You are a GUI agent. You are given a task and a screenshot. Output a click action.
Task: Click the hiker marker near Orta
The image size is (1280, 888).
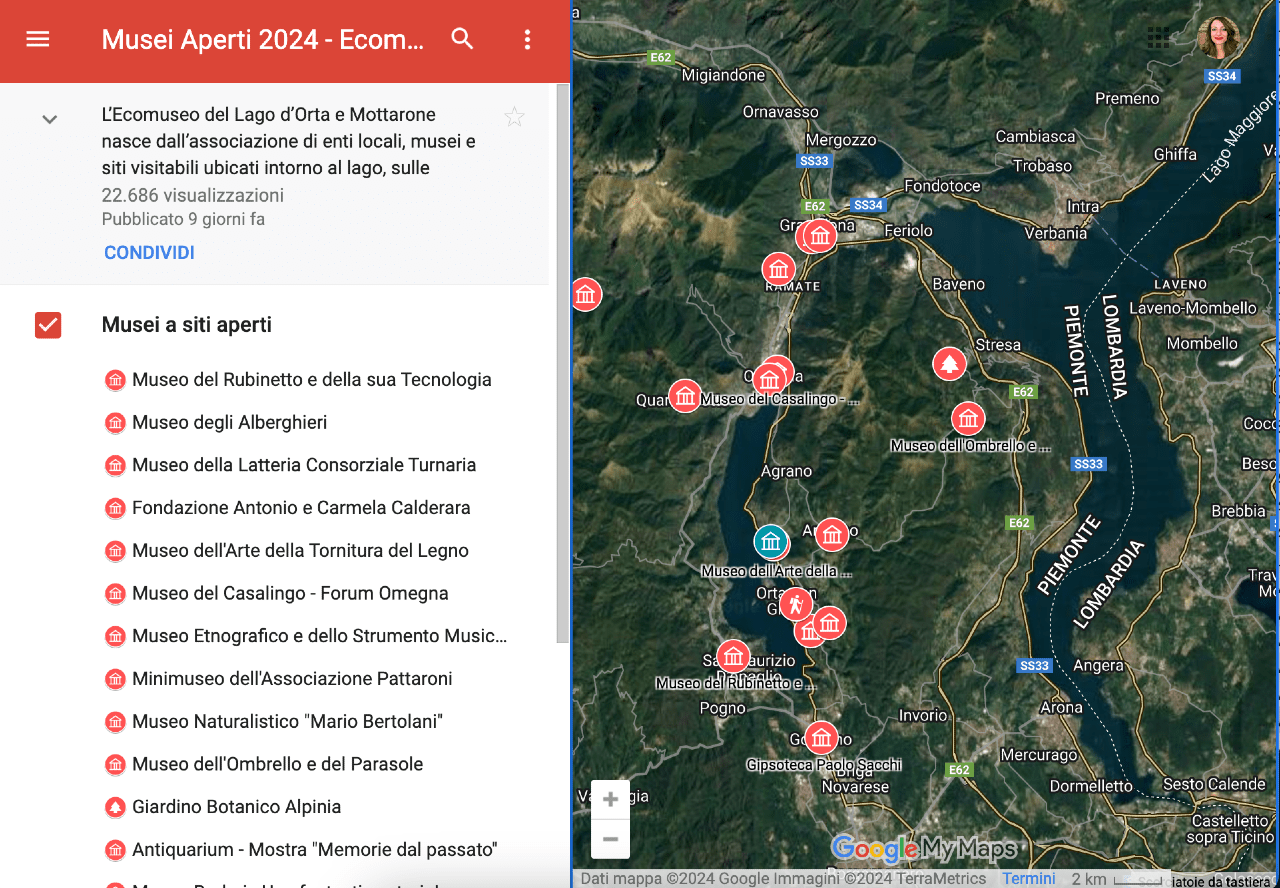[796, 604]
